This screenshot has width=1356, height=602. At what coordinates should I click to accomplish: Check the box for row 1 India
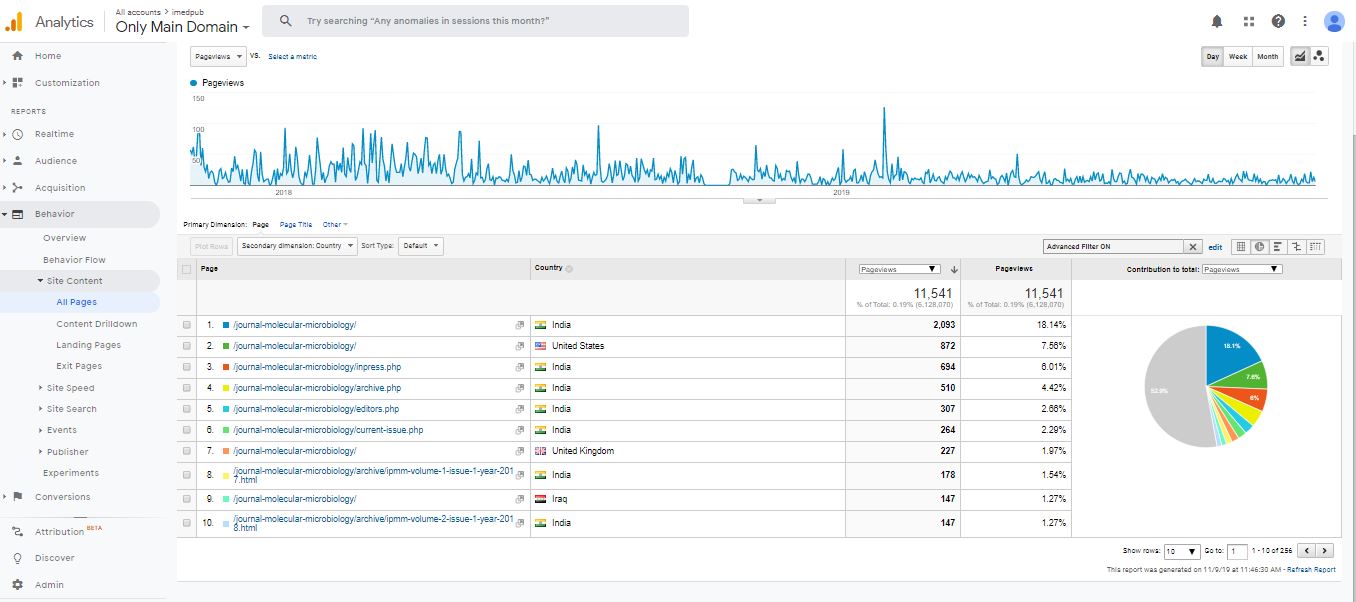click(x=187, y=325)
